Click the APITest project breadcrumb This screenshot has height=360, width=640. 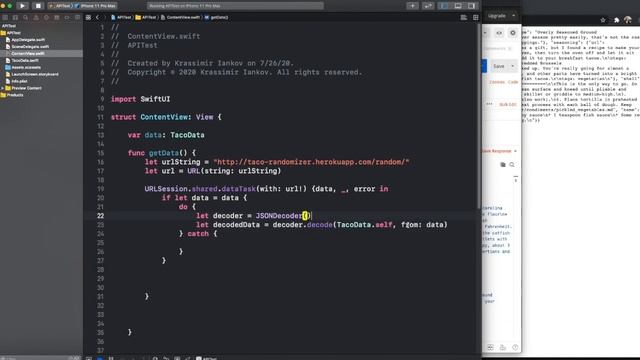coord(121,18)
